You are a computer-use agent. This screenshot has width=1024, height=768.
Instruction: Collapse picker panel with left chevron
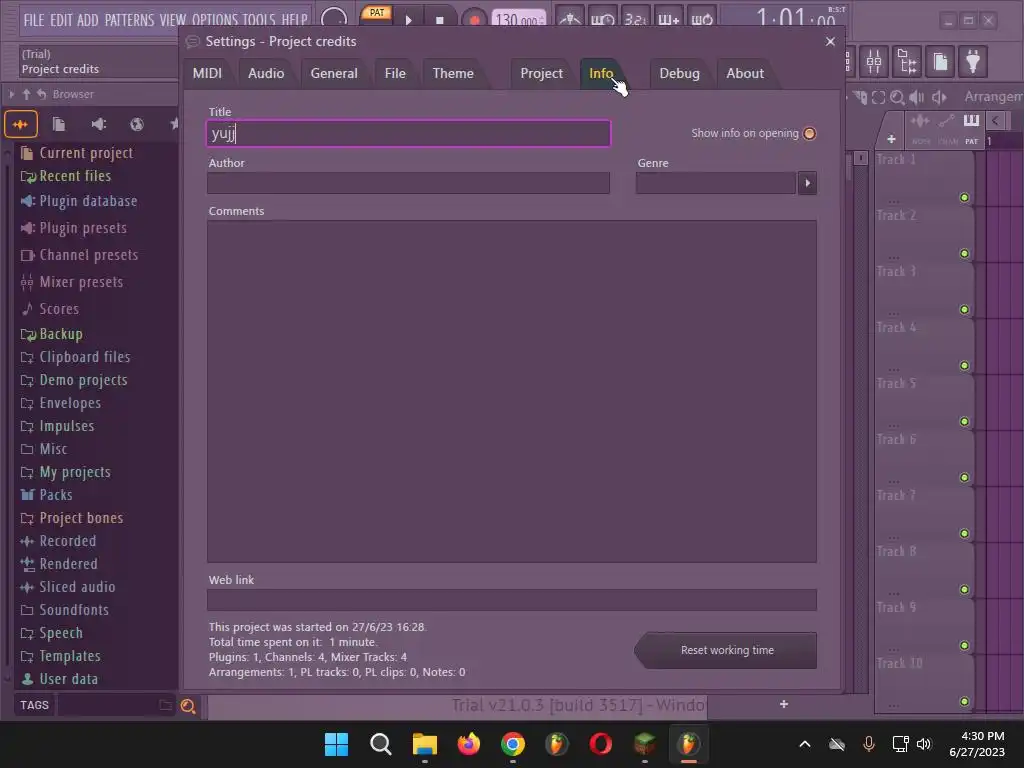[x=995, y=120]
